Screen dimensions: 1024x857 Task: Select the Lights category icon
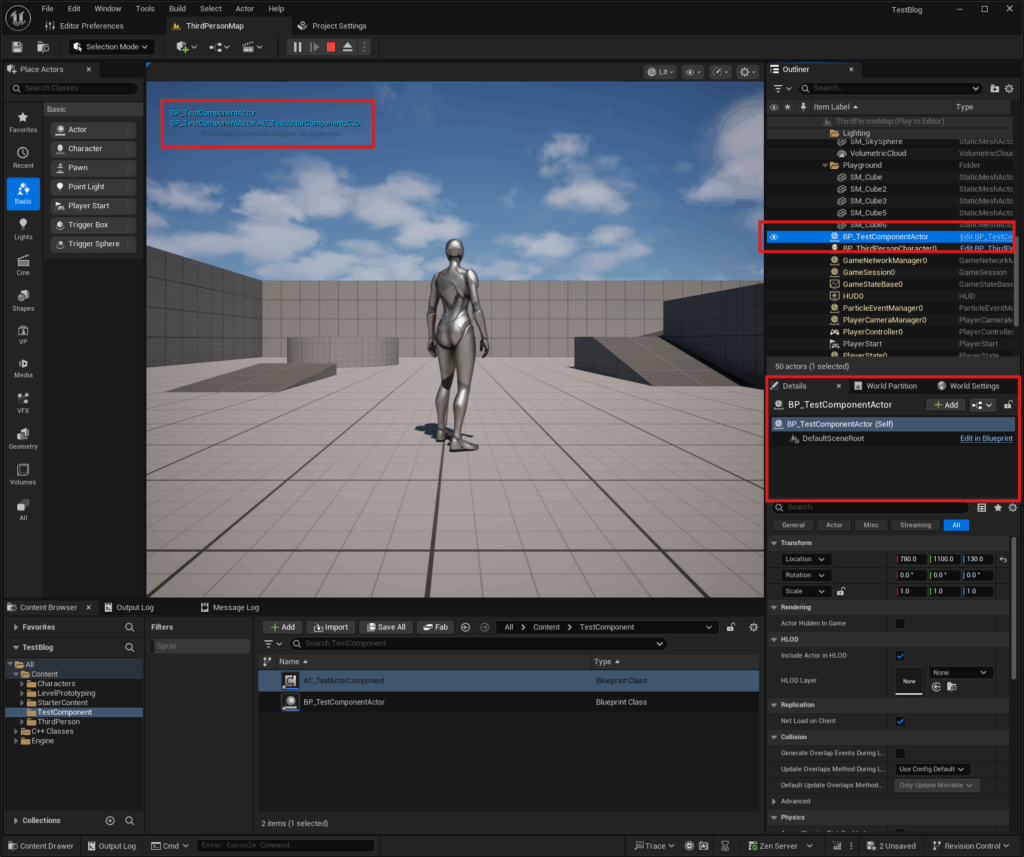click(23, 229)
